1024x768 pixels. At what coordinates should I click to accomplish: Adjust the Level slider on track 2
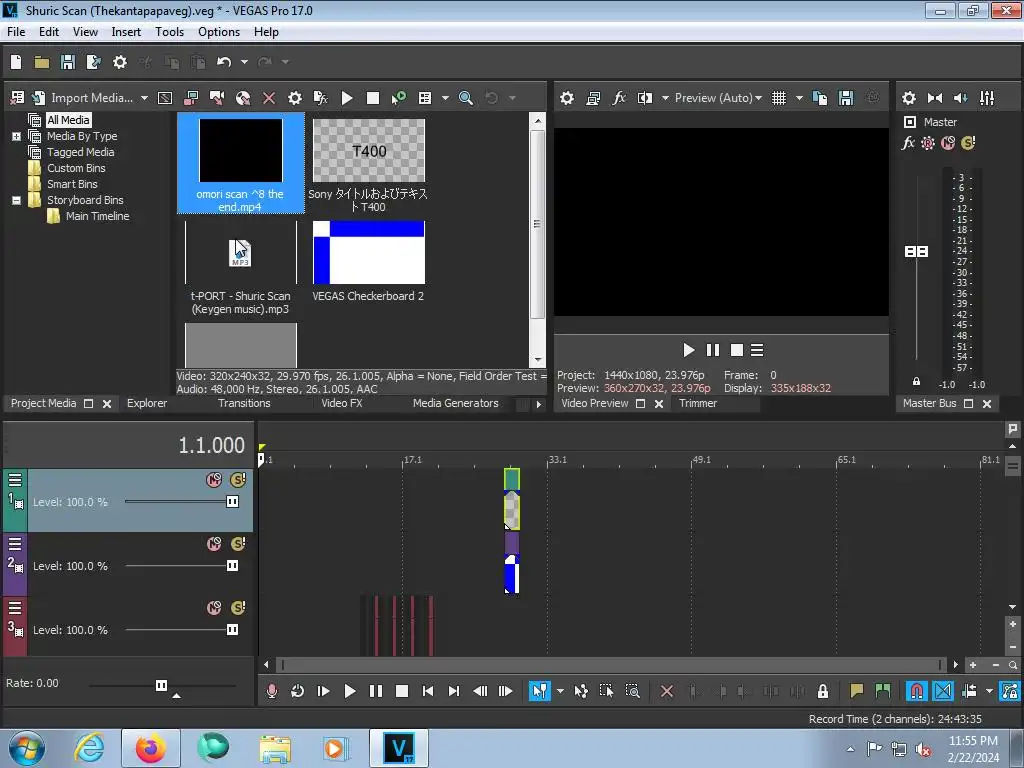(232, 566)
